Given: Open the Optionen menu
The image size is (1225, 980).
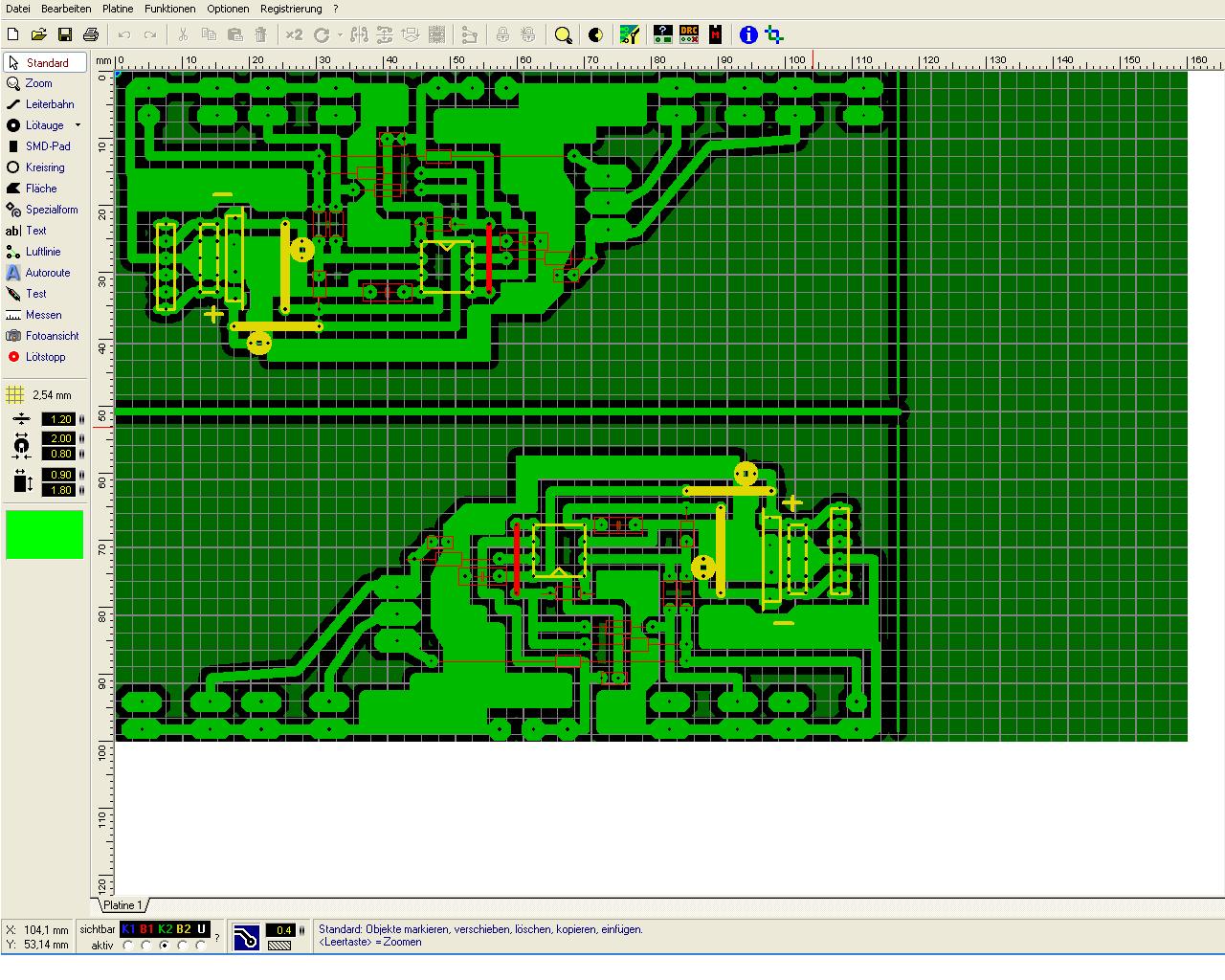Looking at the screenshot, I should point(228,9).
